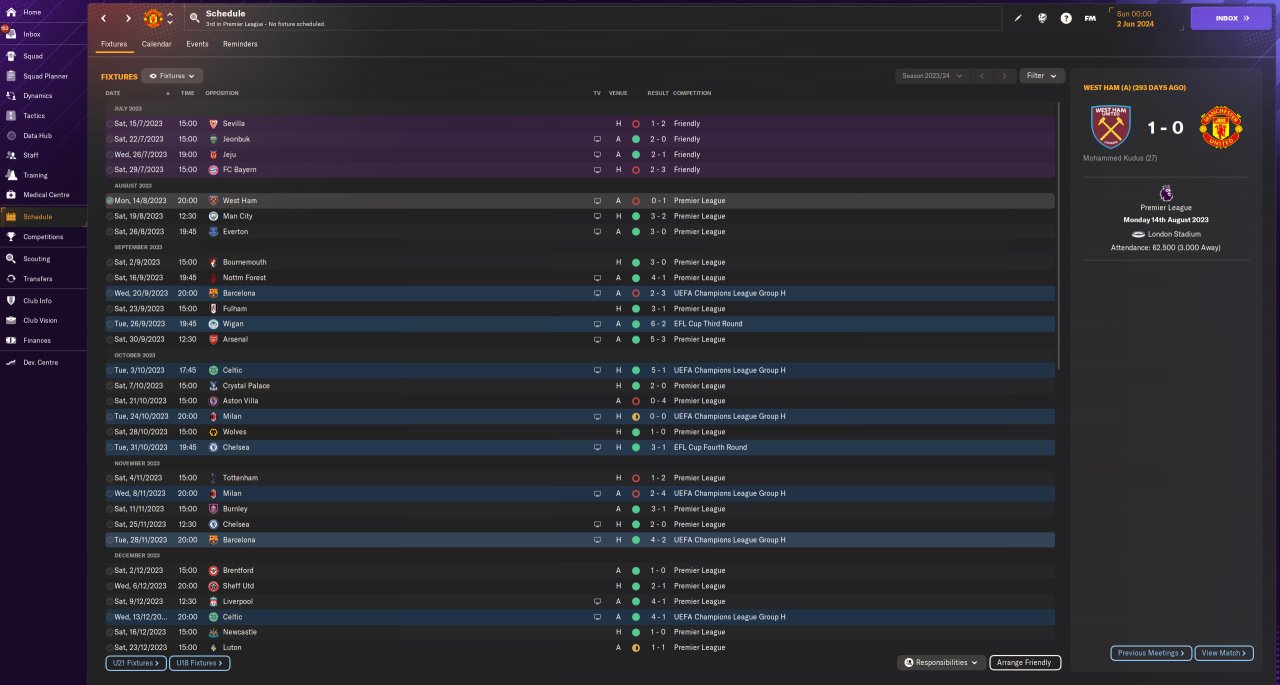Open the help question mark icon
Screen dimensions: 1280x685
[x=1066, y=18]
